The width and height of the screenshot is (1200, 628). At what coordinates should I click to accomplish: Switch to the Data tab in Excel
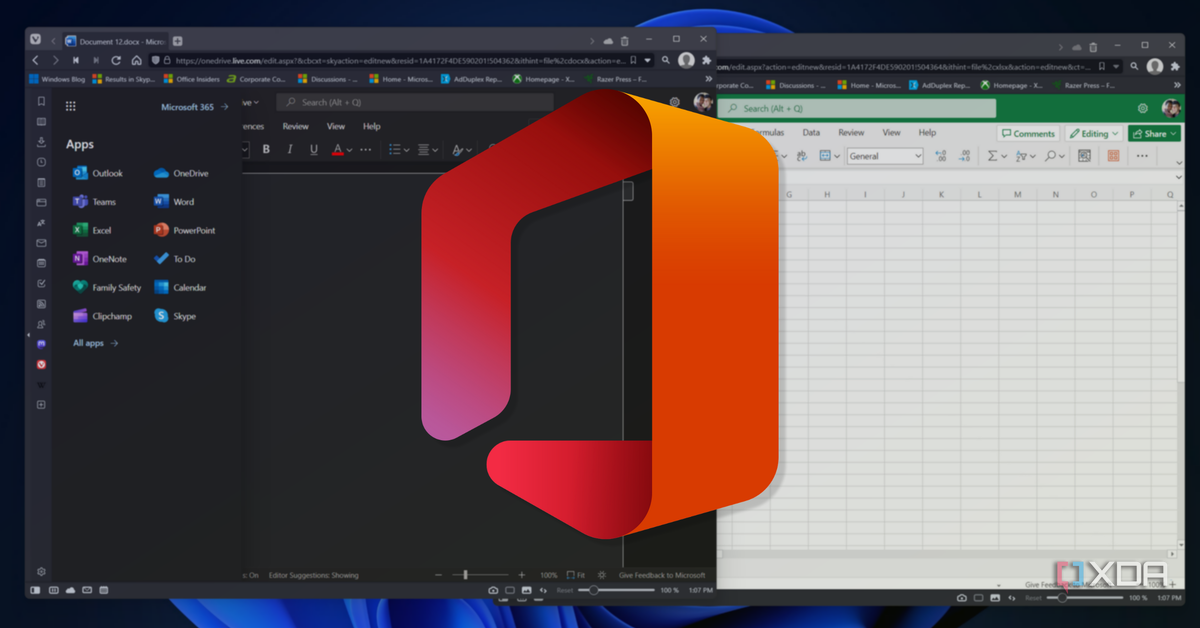(x=811, y=132)
